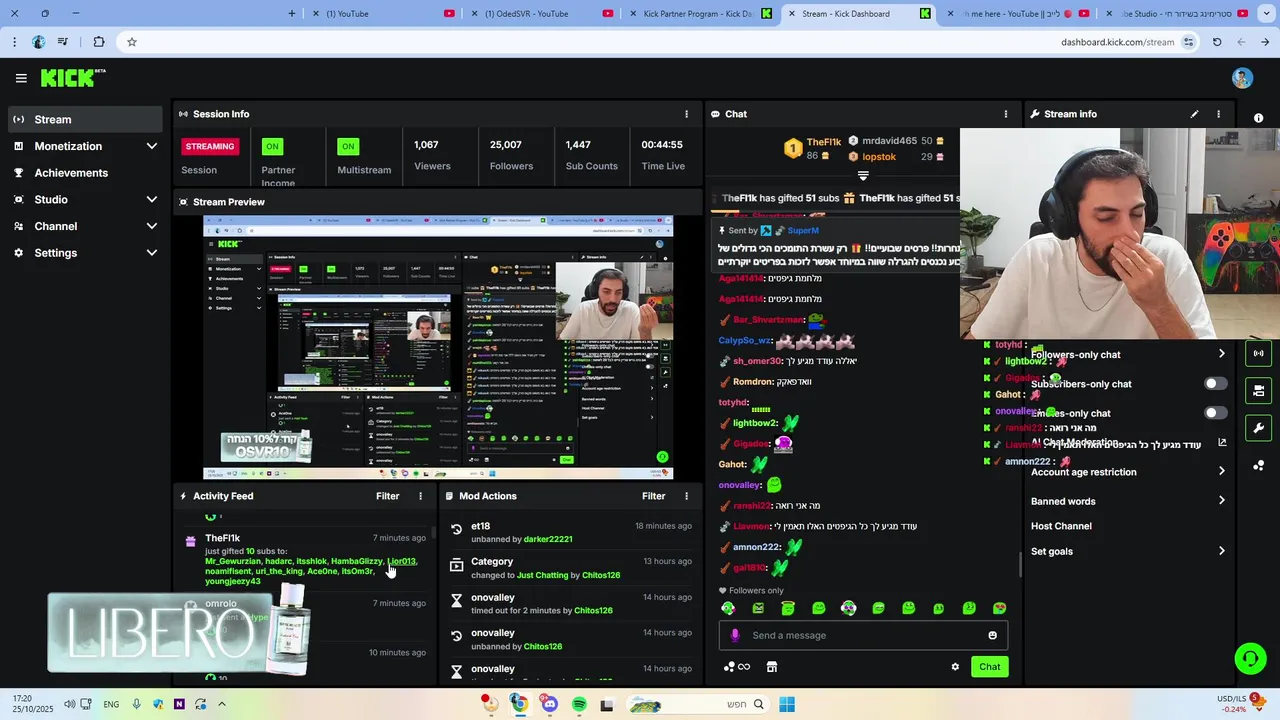Insert the first green emote in emote row
The image size is (1280, 720).
click(728, 608)
